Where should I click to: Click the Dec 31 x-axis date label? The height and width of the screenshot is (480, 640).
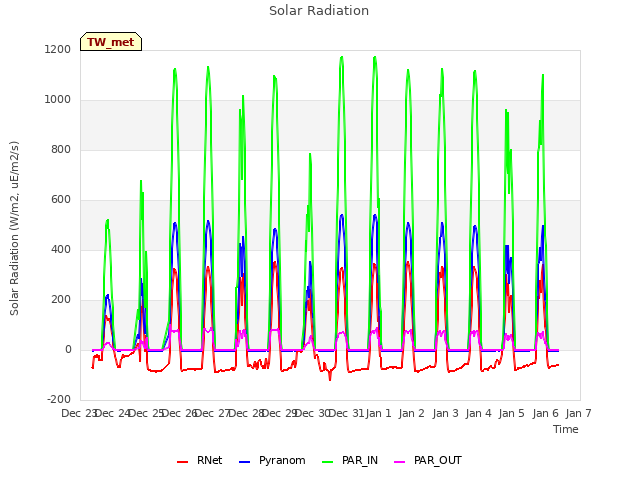(346, 413)
